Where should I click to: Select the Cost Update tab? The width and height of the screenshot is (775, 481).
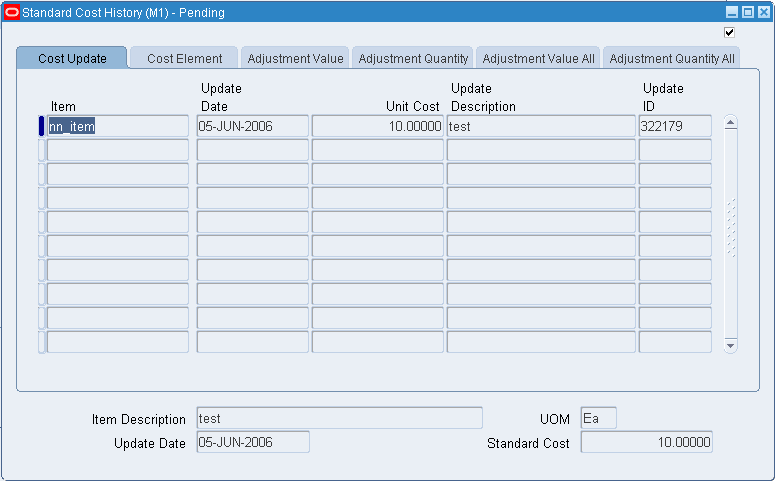tap(72, 58)
